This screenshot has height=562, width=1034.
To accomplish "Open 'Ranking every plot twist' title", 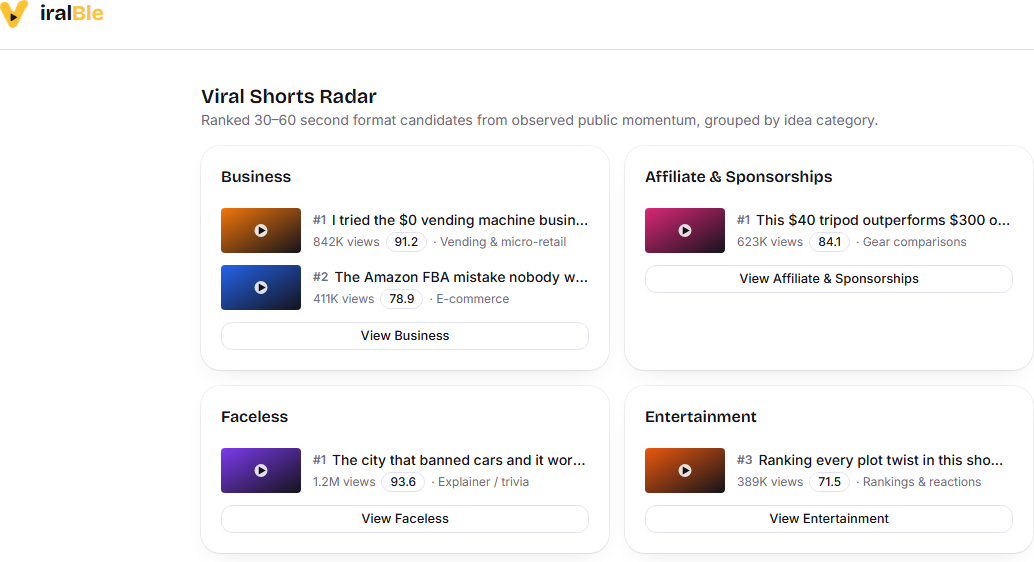I will tap(880, 460).
